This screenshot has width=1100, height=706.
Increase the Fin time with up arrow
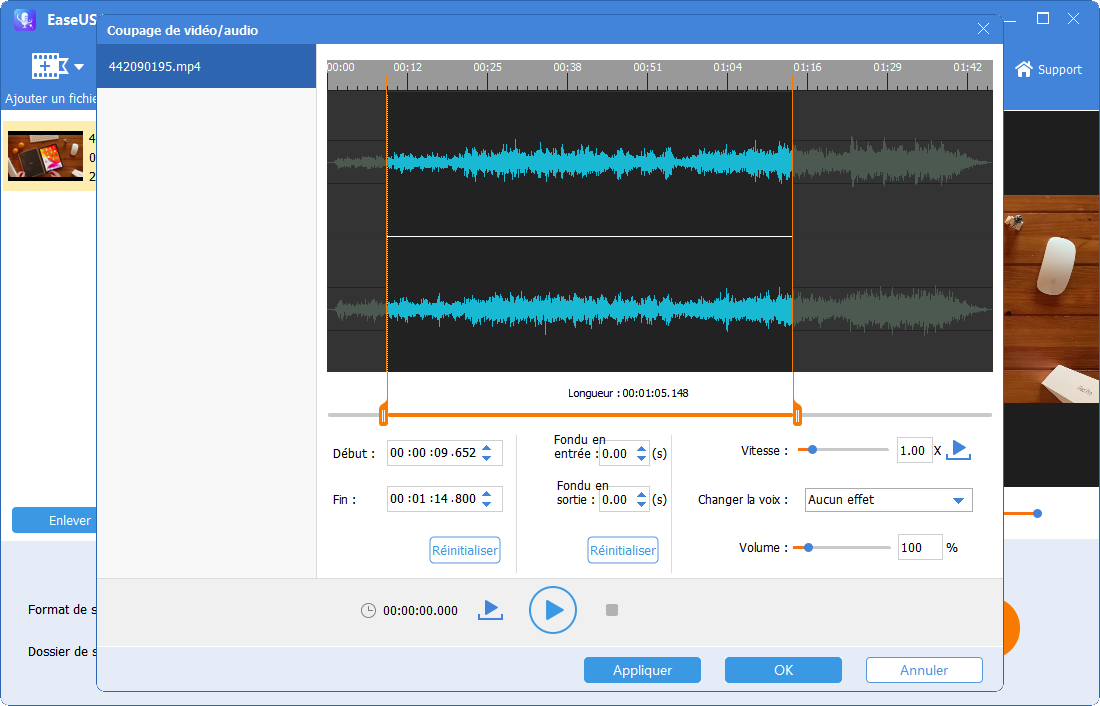pos(487,493)
